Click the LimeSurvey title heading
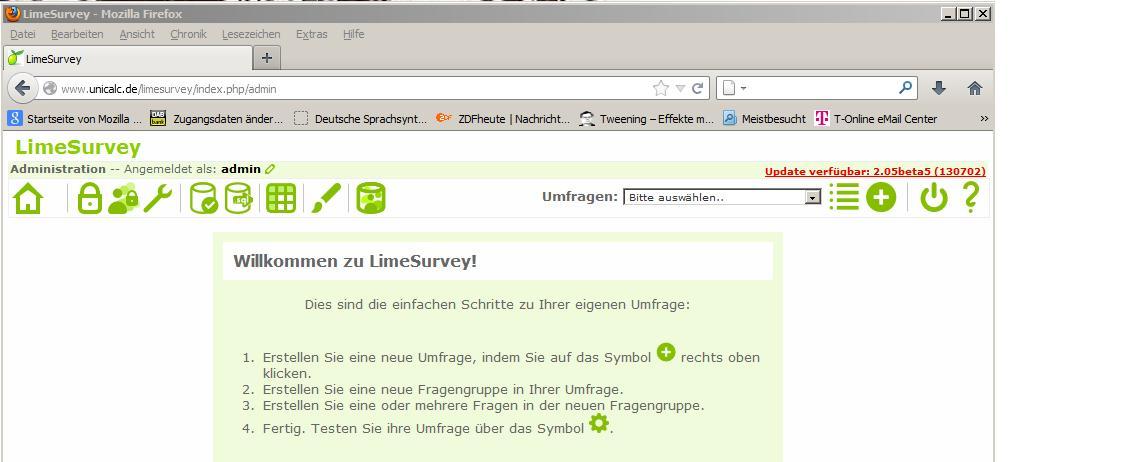This screenshot has width=1126, height=462. point(78,147)
